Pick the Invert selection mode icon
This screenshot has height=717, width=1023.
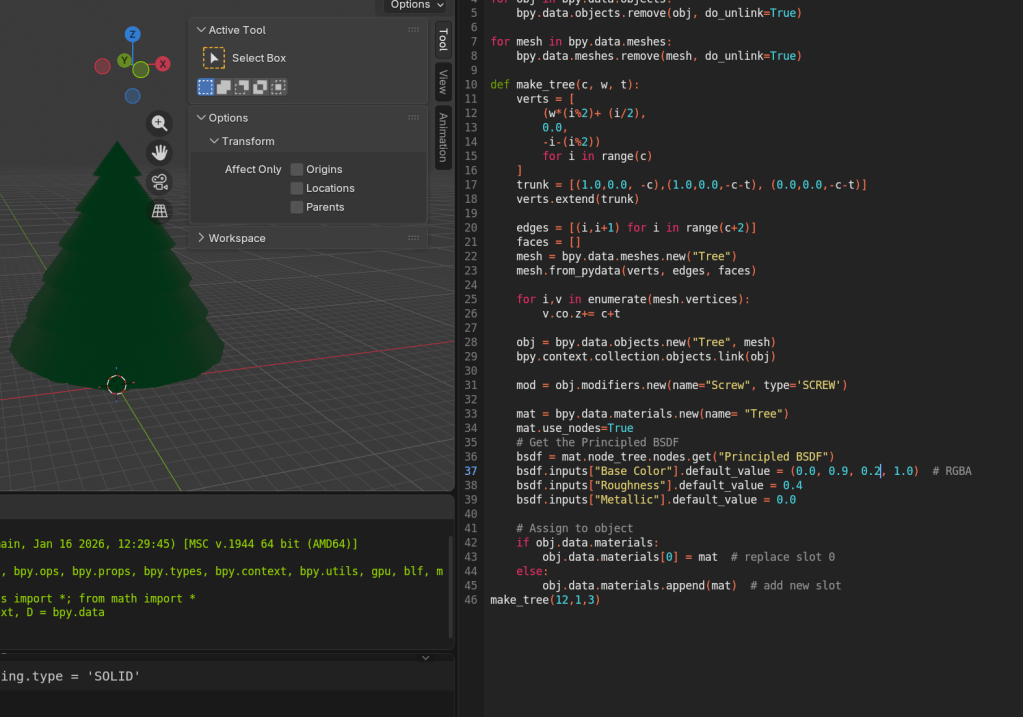[260, 87]
